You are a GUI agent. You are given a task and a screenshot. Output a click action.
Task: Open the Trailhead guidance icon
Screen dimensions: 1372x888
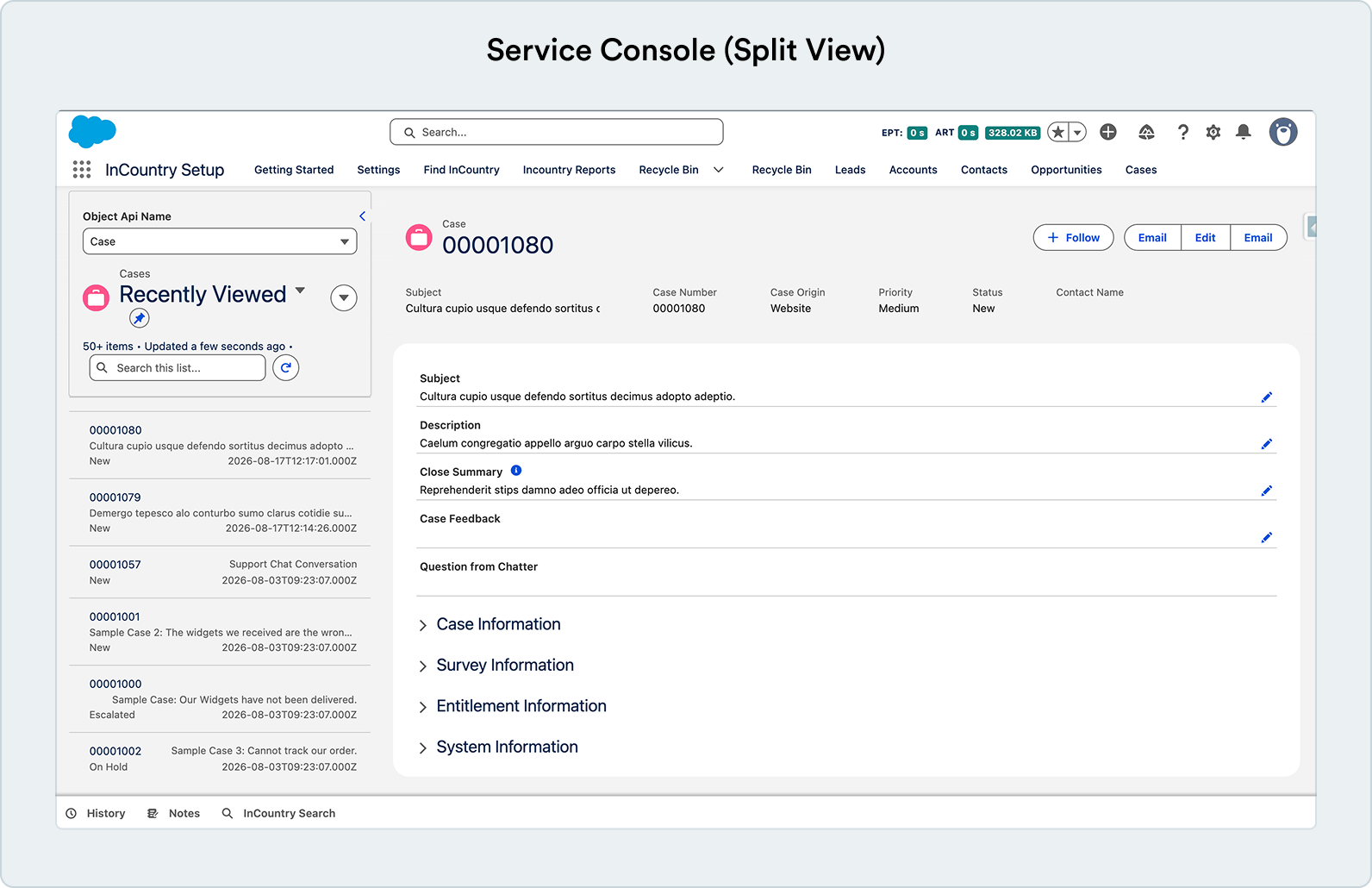(x=1146, y=132)
